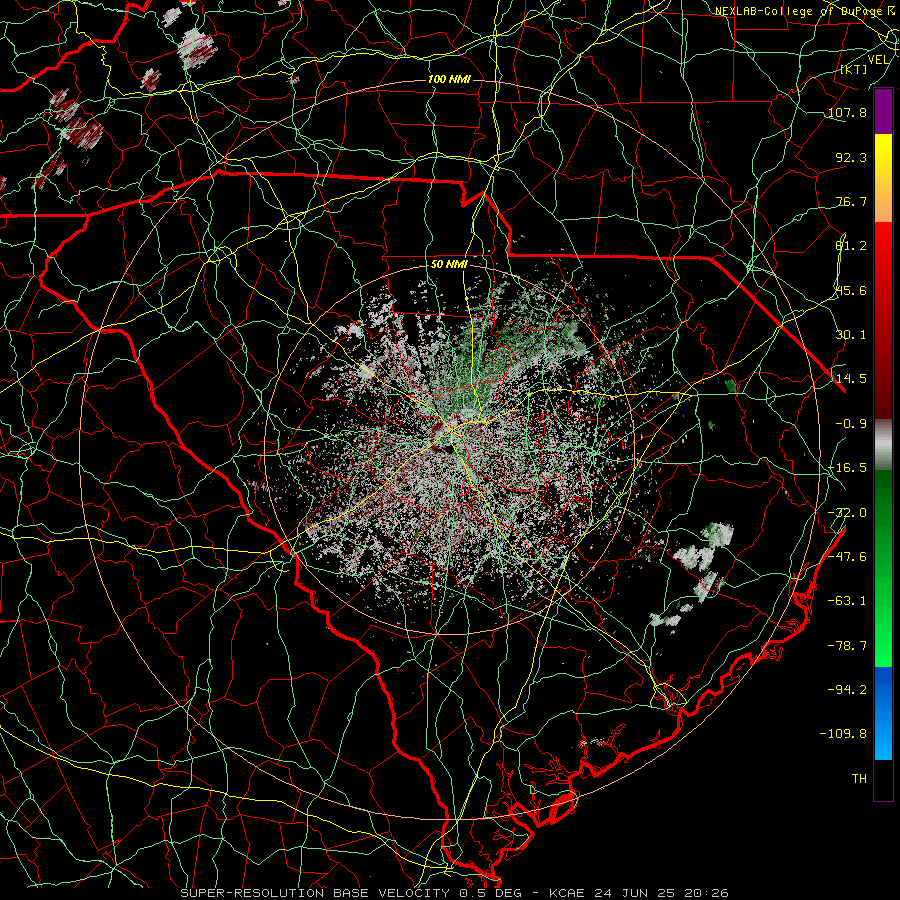Select the gray near-zero segment of color bar
The height and width of the screenshot is (900, 900).
click(883, 445)
